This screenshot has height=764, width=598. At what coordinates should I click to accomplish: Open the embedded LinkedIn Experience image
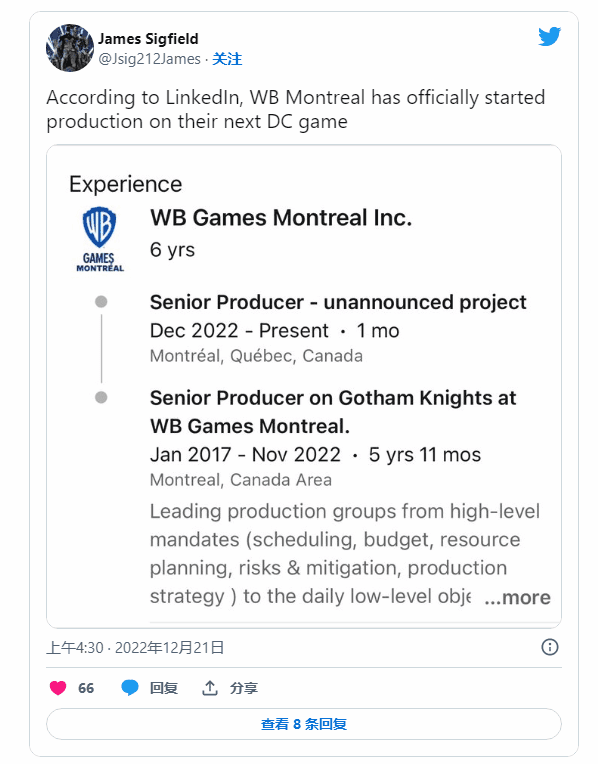pos(304,386)
